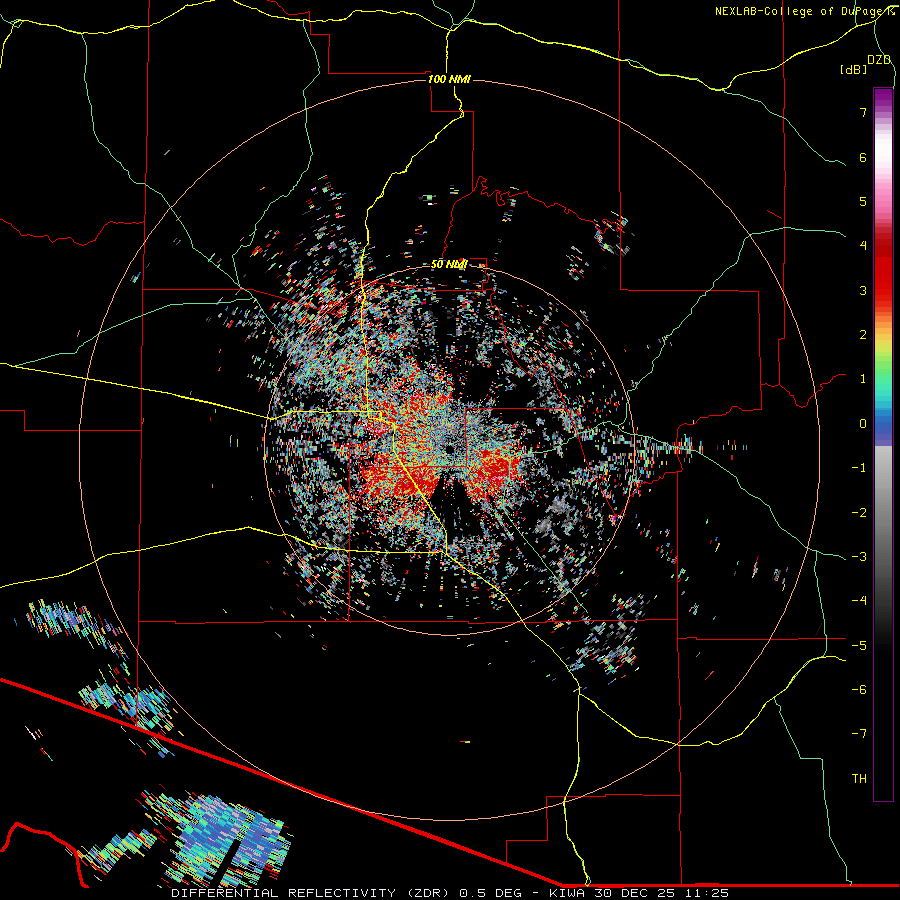Click the "TH" label on color scale

859,779
